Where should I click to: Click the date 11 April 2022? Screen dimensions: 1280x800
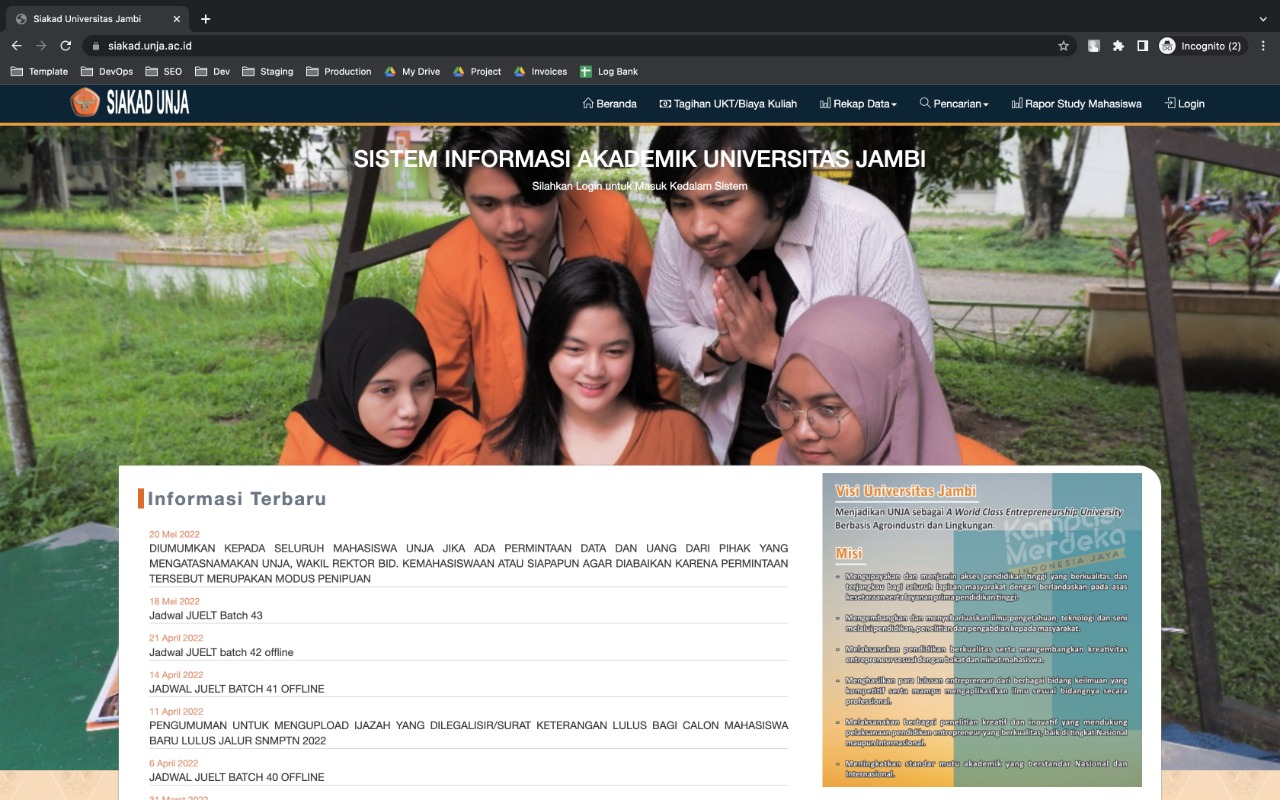[x=176, y=712]
